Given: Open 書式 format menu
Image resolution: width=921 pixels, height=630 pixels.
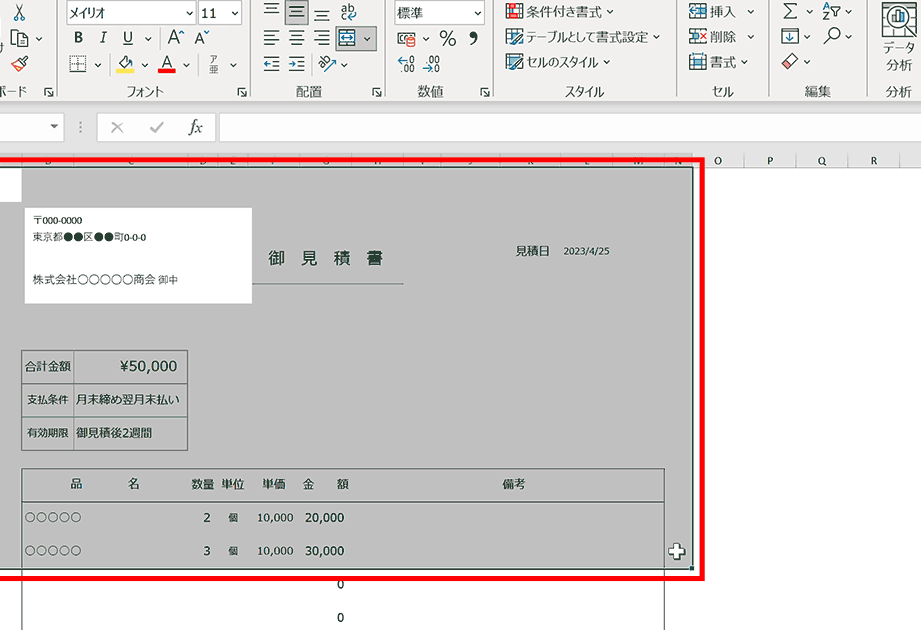Looking at the screenshot, I should [x=718, y=62].
